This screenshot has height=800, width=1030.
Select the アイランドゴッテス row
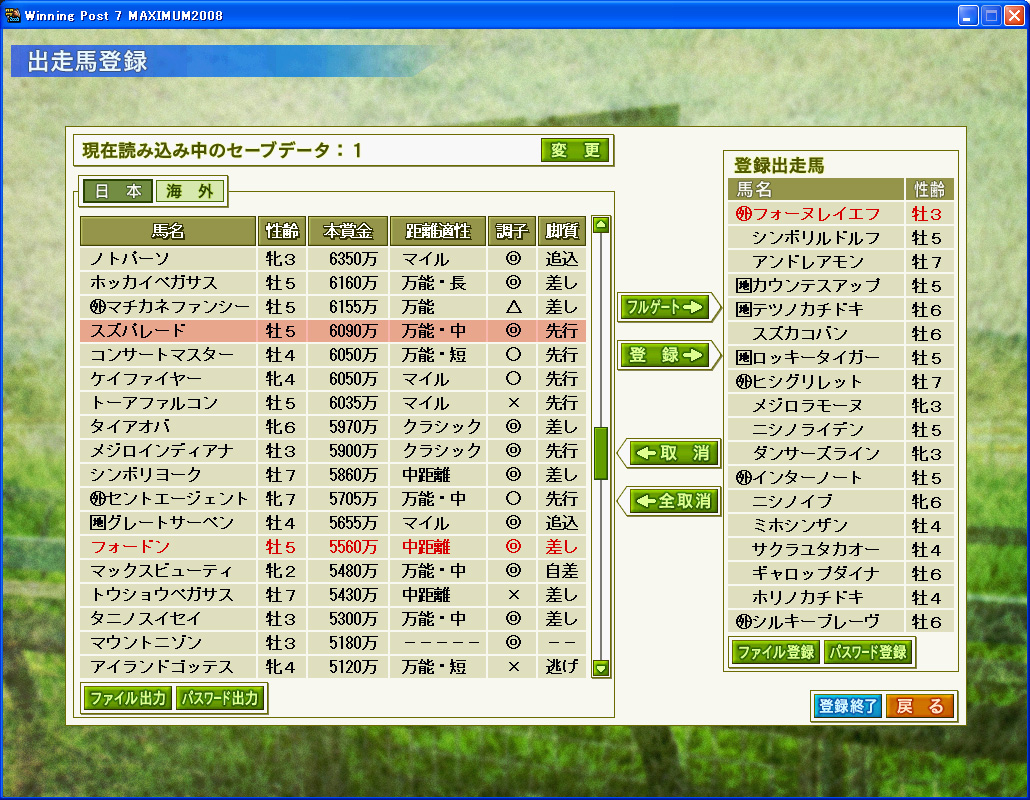coord(333,667)
